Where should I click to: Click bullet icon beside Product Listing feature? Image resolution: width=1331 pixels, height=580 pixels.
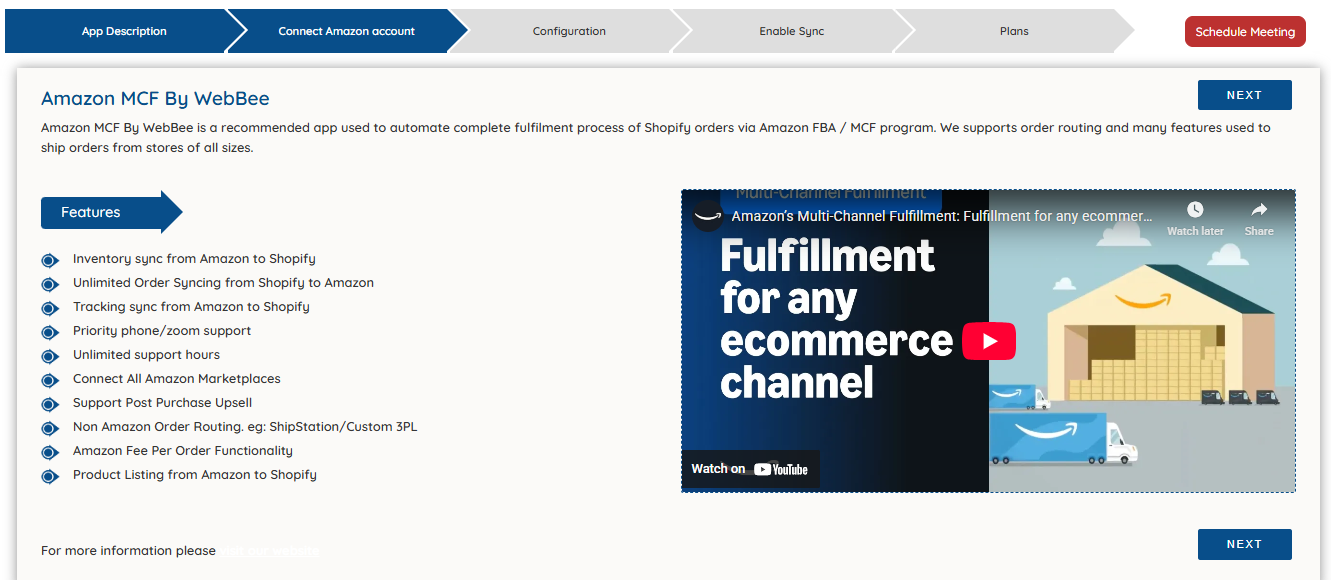coord(50,476)
